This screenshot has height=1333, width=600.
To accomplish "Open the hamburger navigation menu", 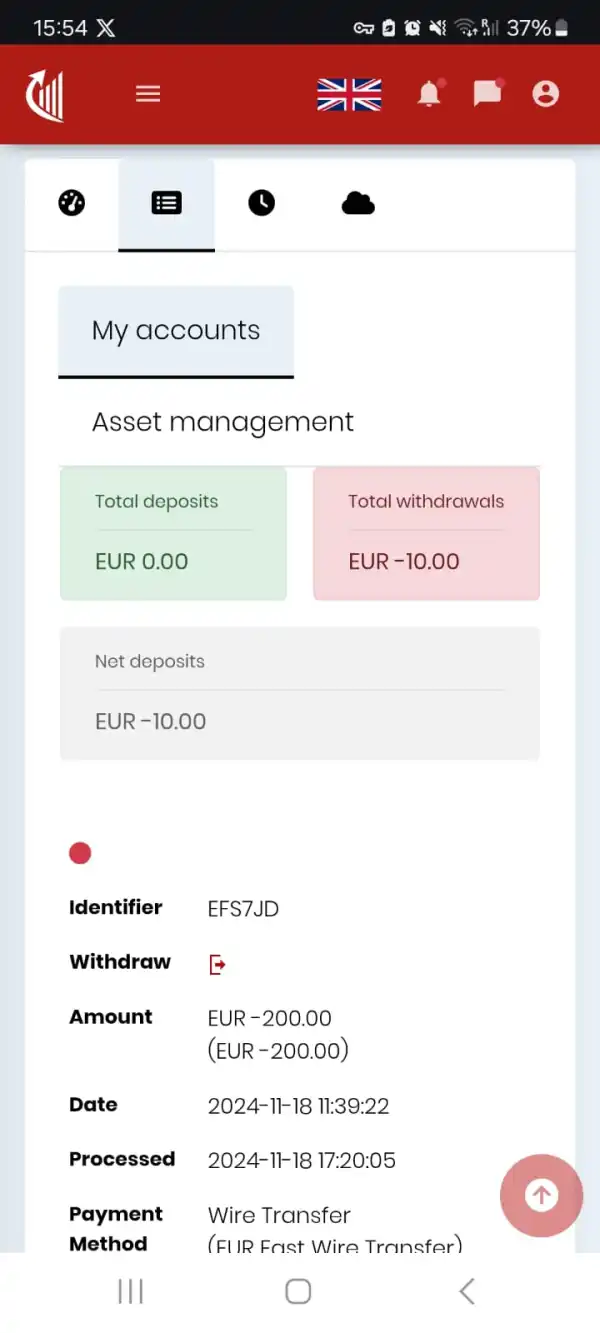I will 148,94.
